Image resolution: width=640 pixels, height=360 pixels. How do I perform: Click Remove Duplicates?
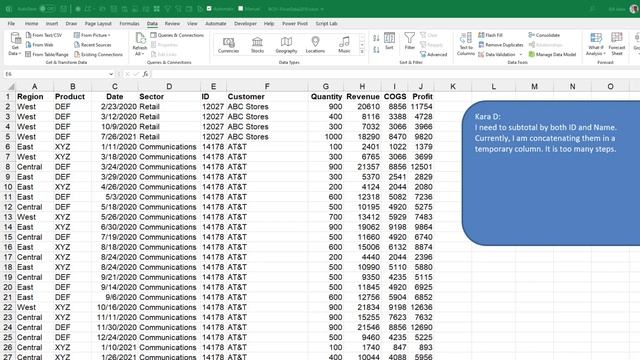pos(501,45)
